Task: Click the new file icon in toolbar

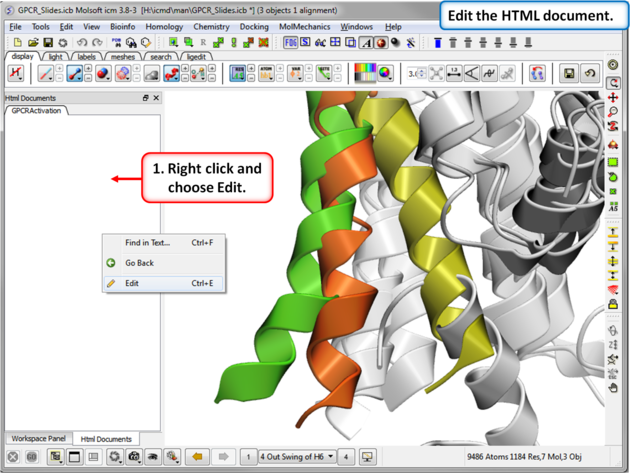Action: [x=17, y=43]
